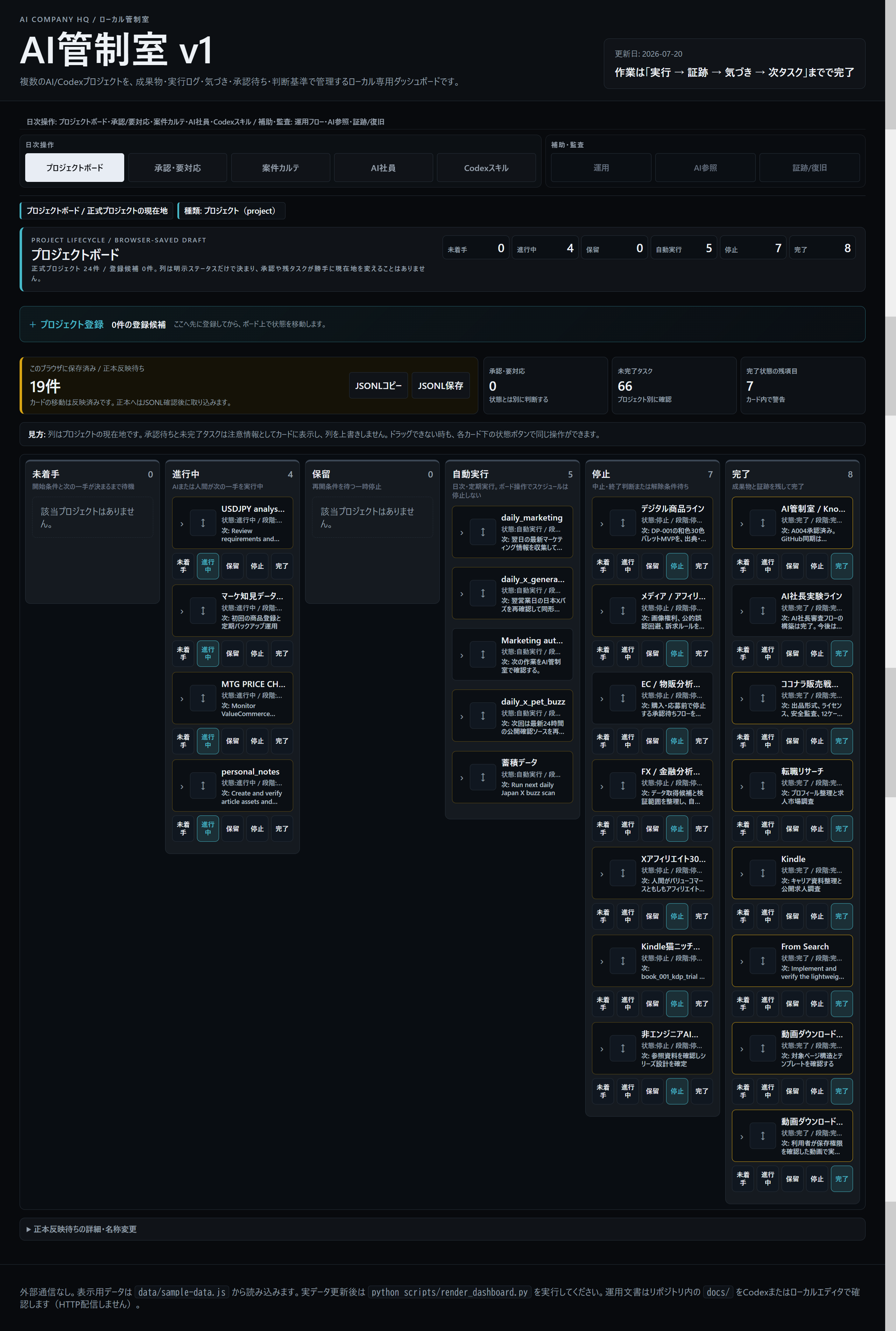
Task: Click the drag handle on From Search card
Action: [x=763, y=961]
